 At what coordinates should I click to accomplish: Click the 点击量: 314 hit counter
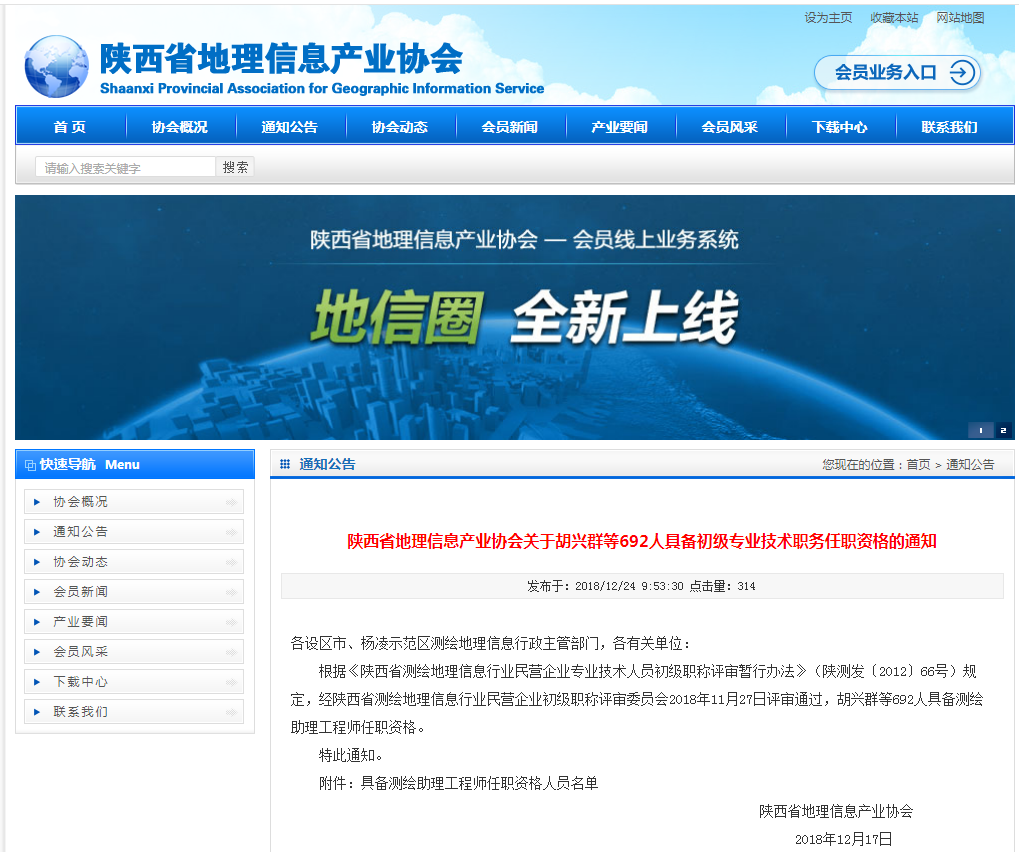[722, 586]
